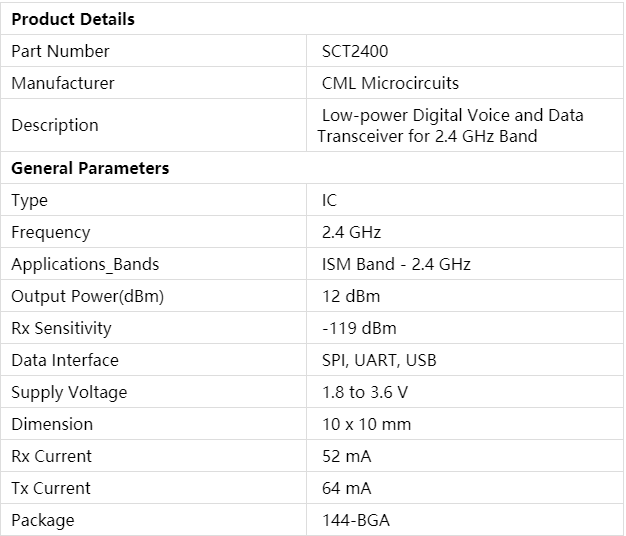The width and height of the screenshot is (626, 536).
Task: Click the Data Interface row label
Action: [65, 360]
